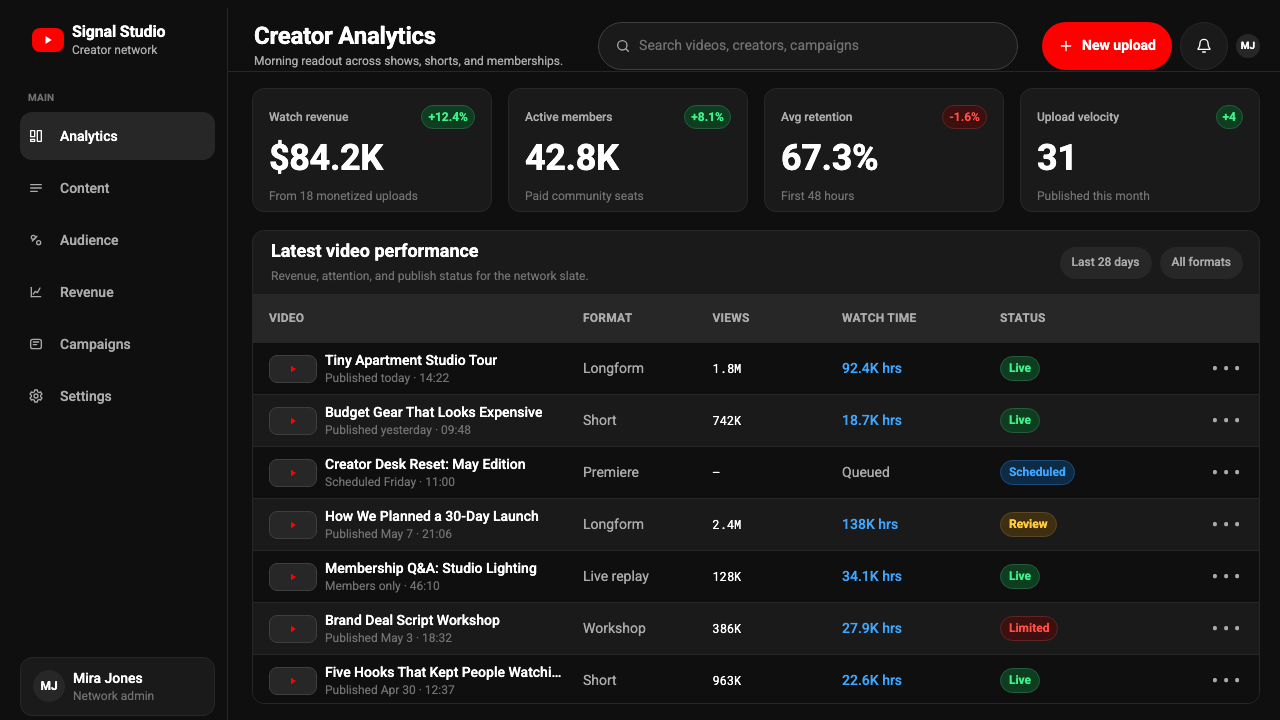1280x720 pixels.
Task: Click thumbnail of Brand Deal Script Workshop
Action: pos(293,629)
